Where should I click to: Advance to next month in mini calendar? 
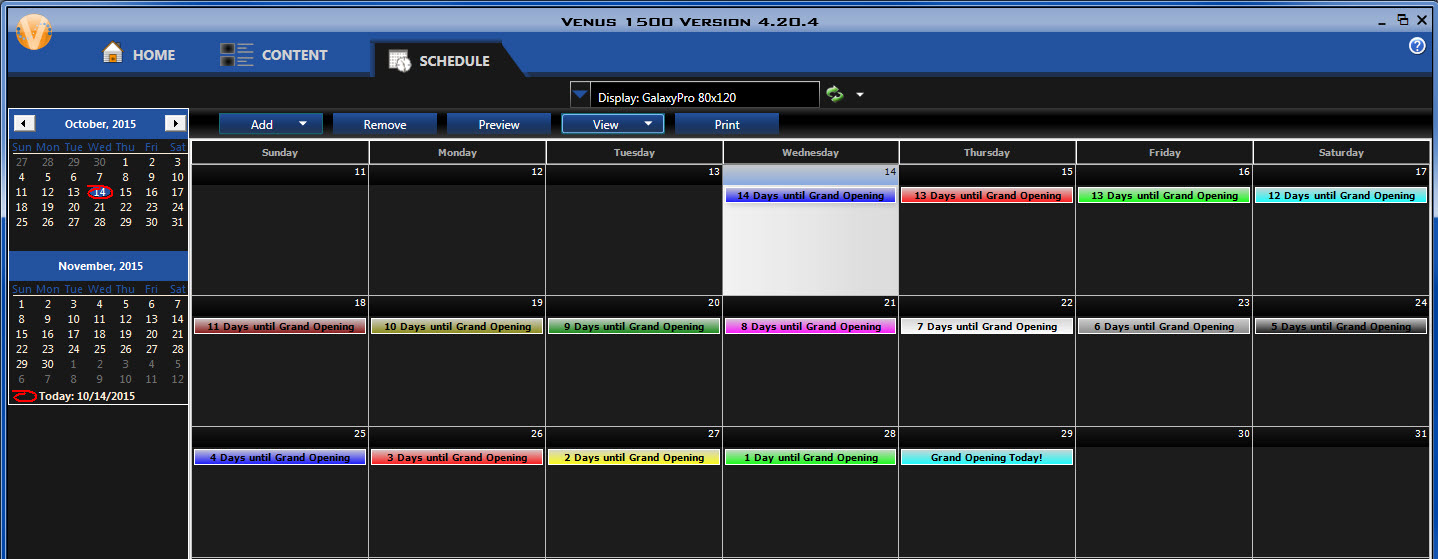pos(175,123)
